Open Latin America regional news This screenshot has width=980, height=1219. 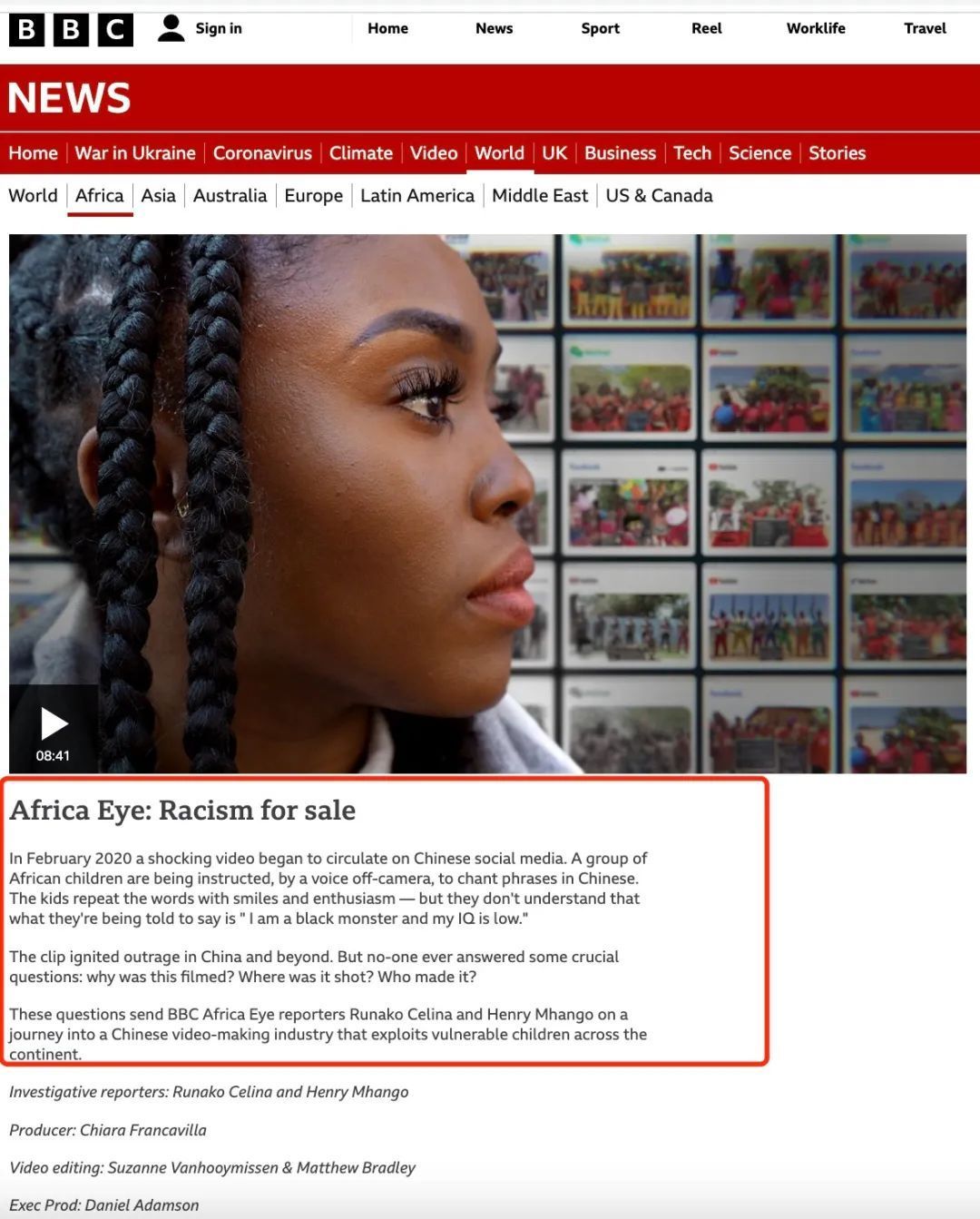coord(416,195)
